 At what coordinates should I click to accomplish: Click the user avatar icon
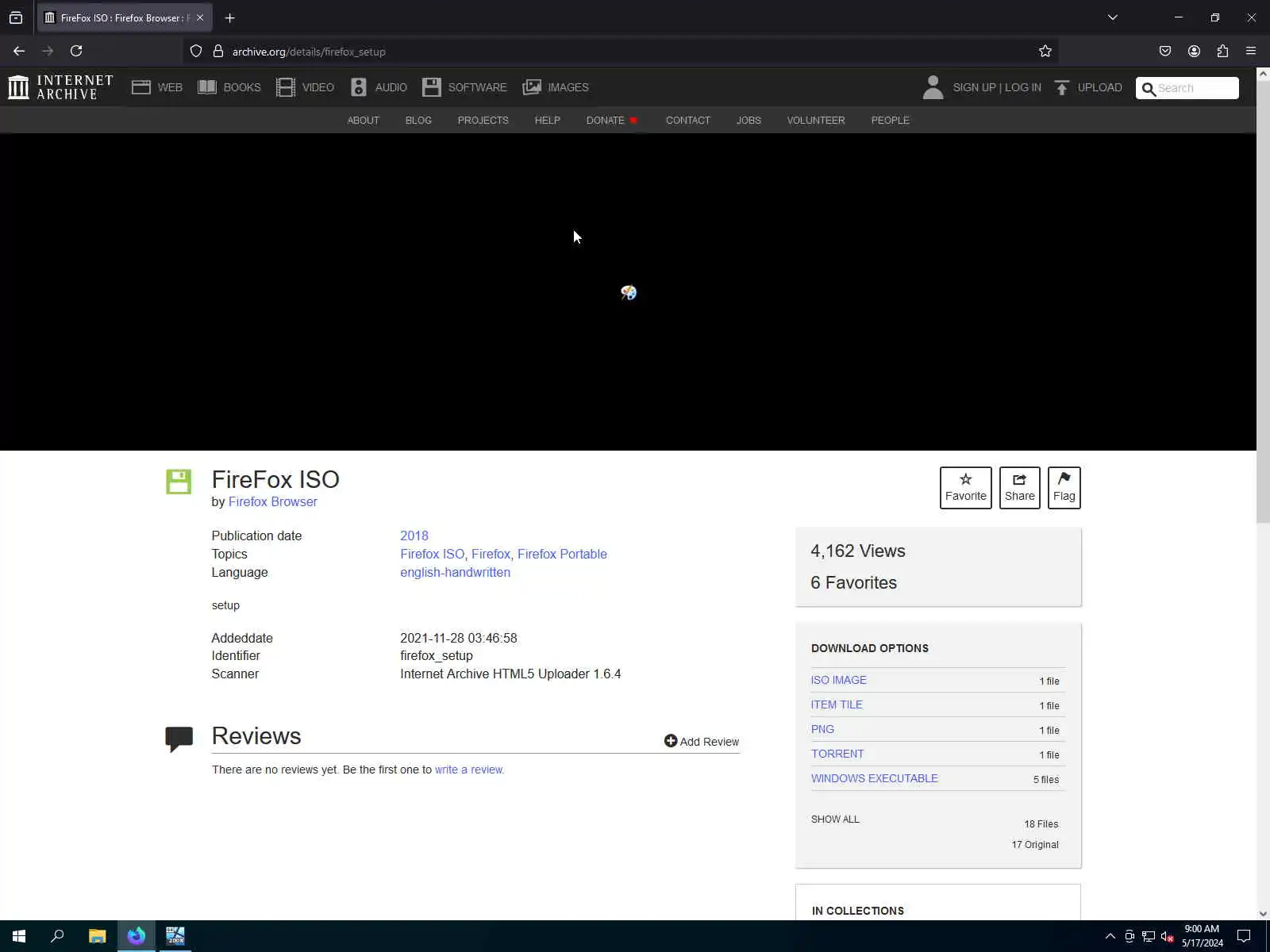coord(933,87)
